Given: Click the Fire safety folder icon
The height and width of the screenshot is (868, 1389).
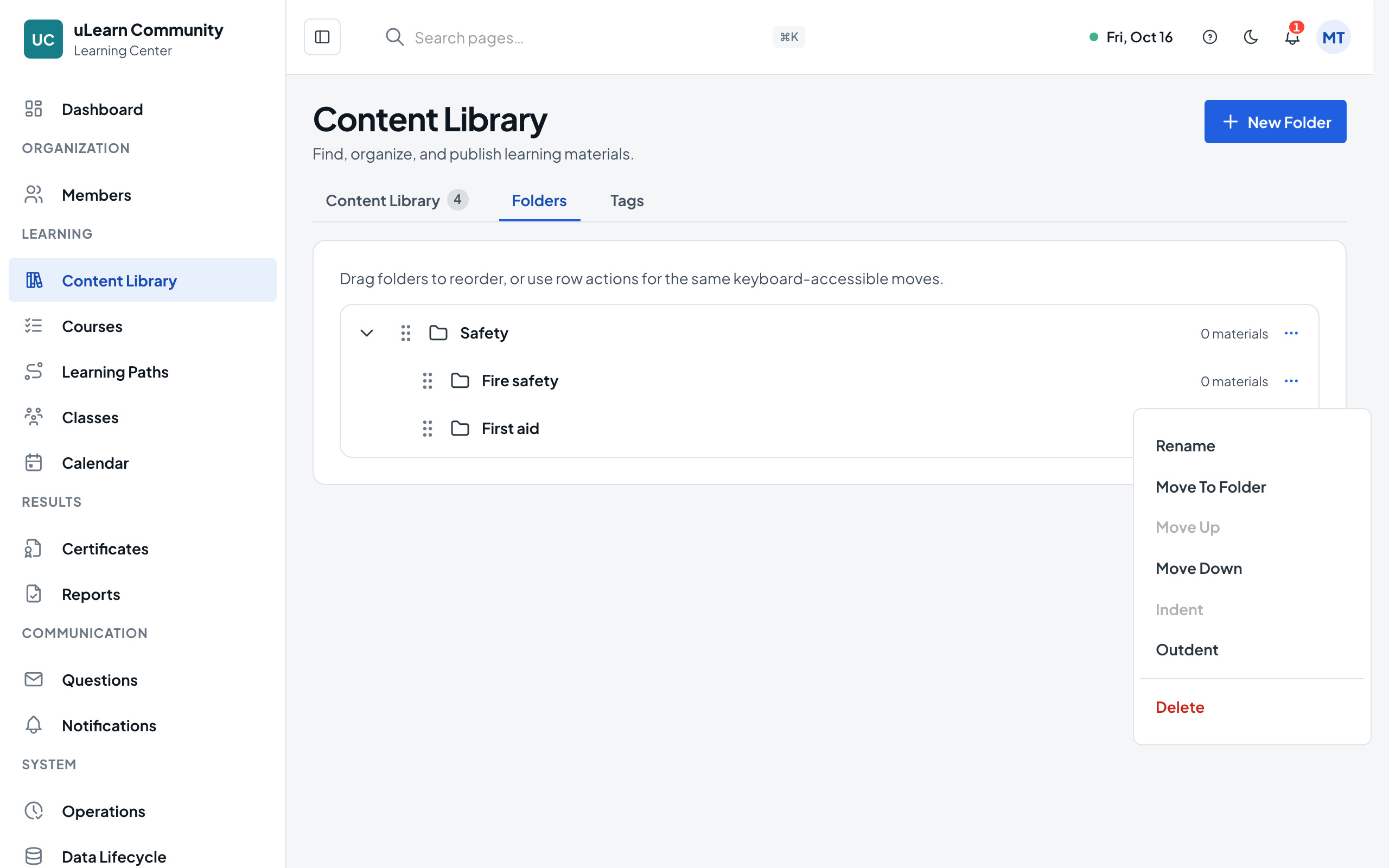Looking at the screenshot, I should click(460, 381).
